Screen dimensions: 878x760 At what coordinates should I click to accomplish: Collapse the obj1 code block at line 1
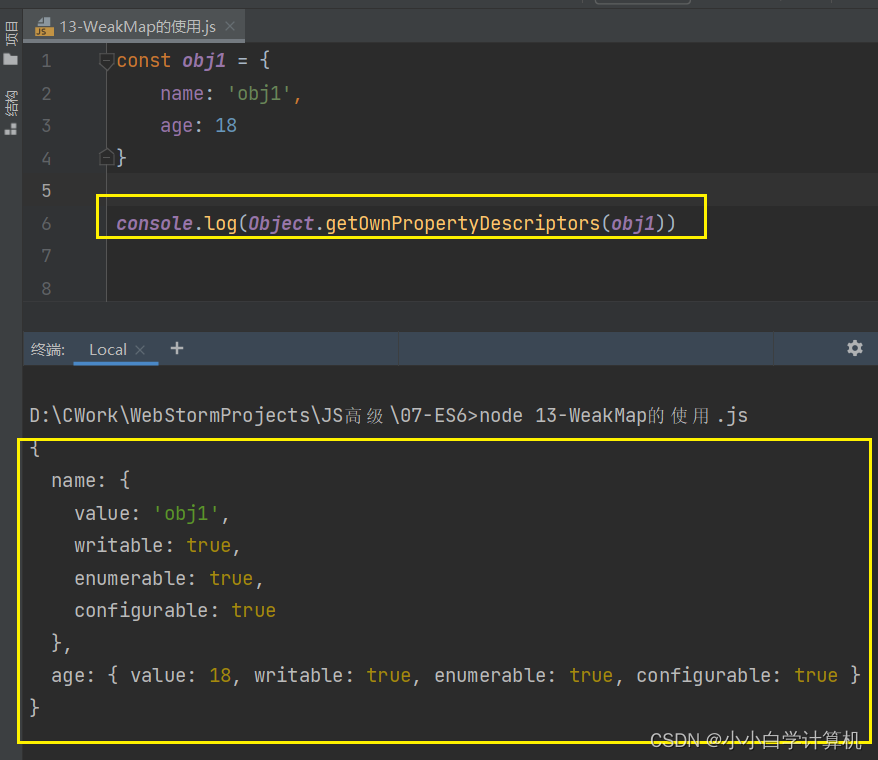106,60
